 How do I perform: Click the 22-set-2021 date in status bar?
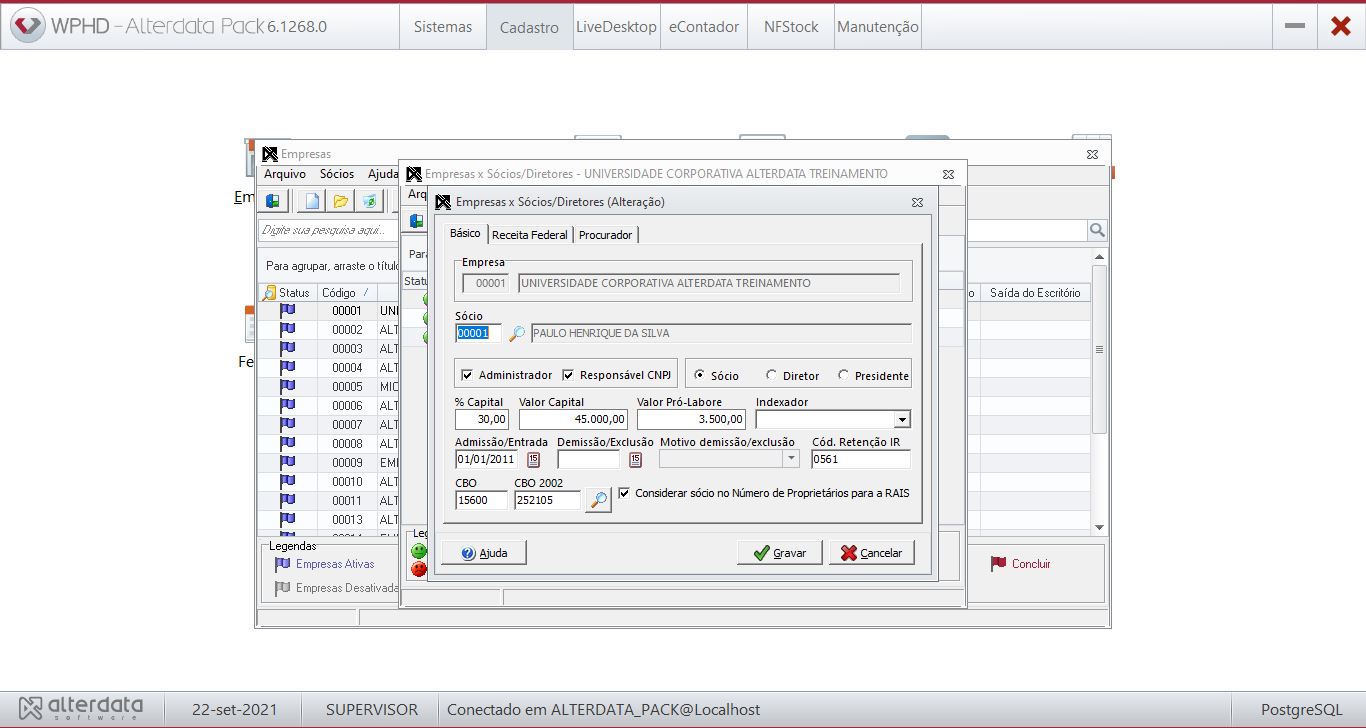point(234,710)
